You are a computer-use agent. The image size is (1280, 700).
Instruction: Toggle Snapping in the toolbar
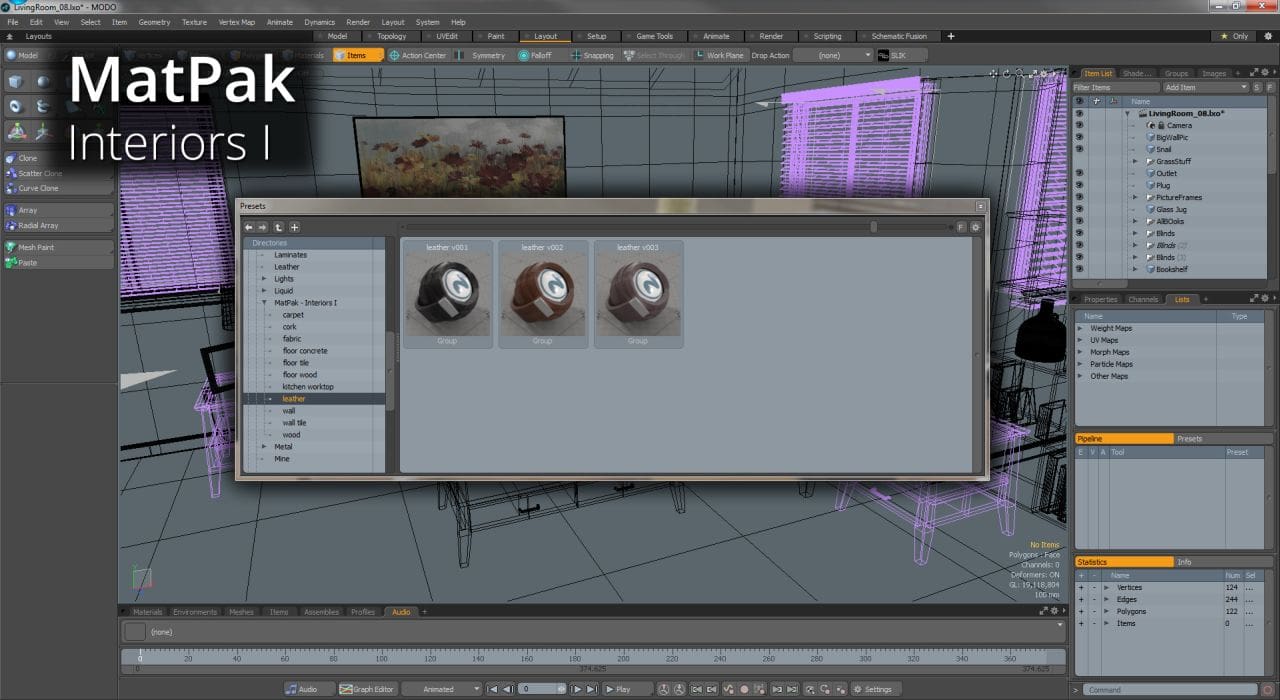click(592, 55)
